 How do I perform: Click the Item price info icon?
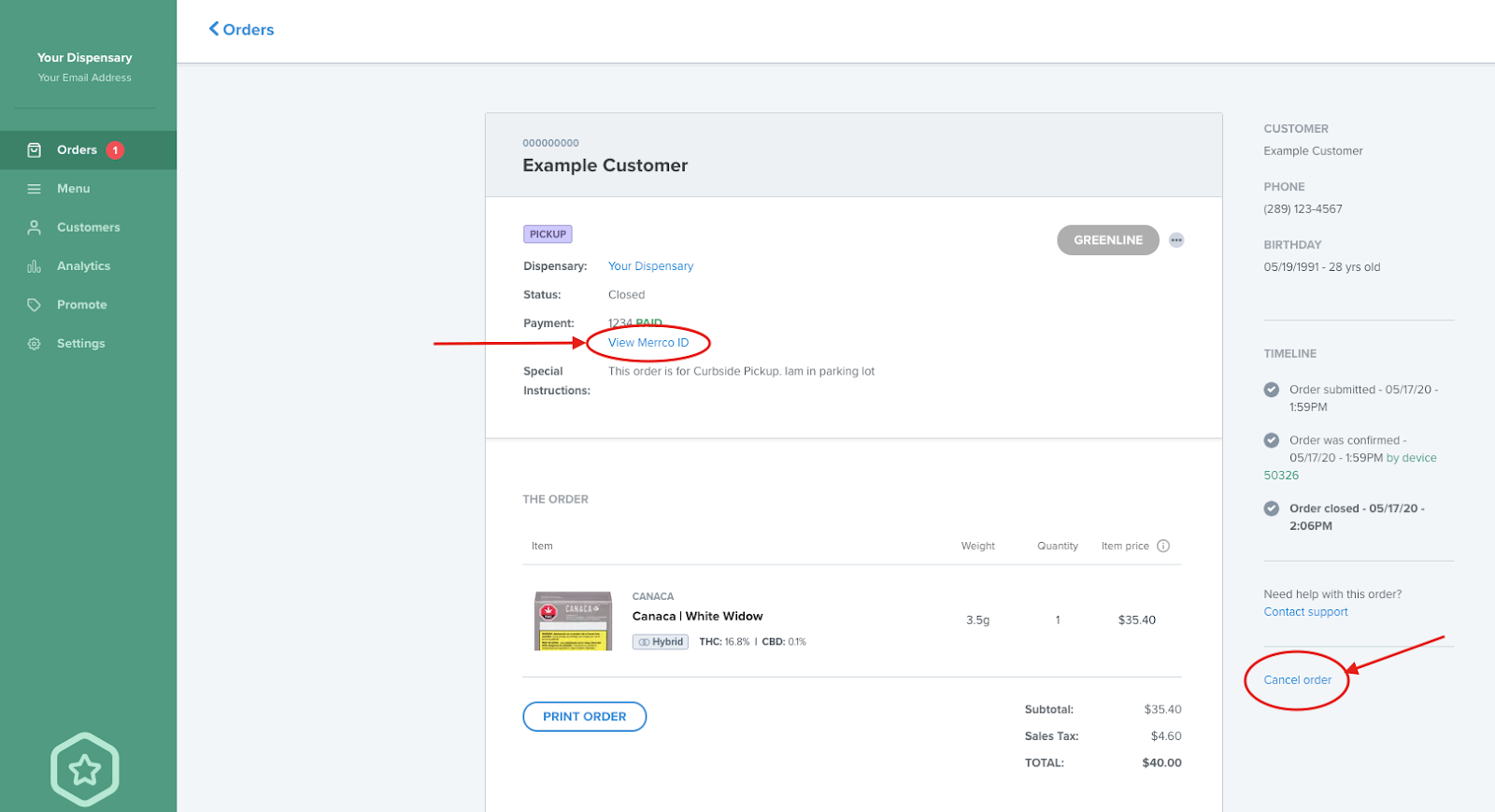point(1163,546)
